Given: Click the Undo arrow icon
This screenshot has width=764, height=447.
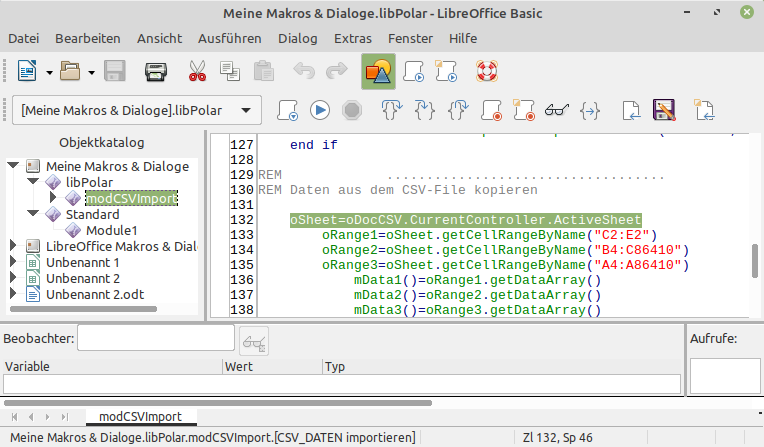Looking at the screenshot, I should point(304,72).
